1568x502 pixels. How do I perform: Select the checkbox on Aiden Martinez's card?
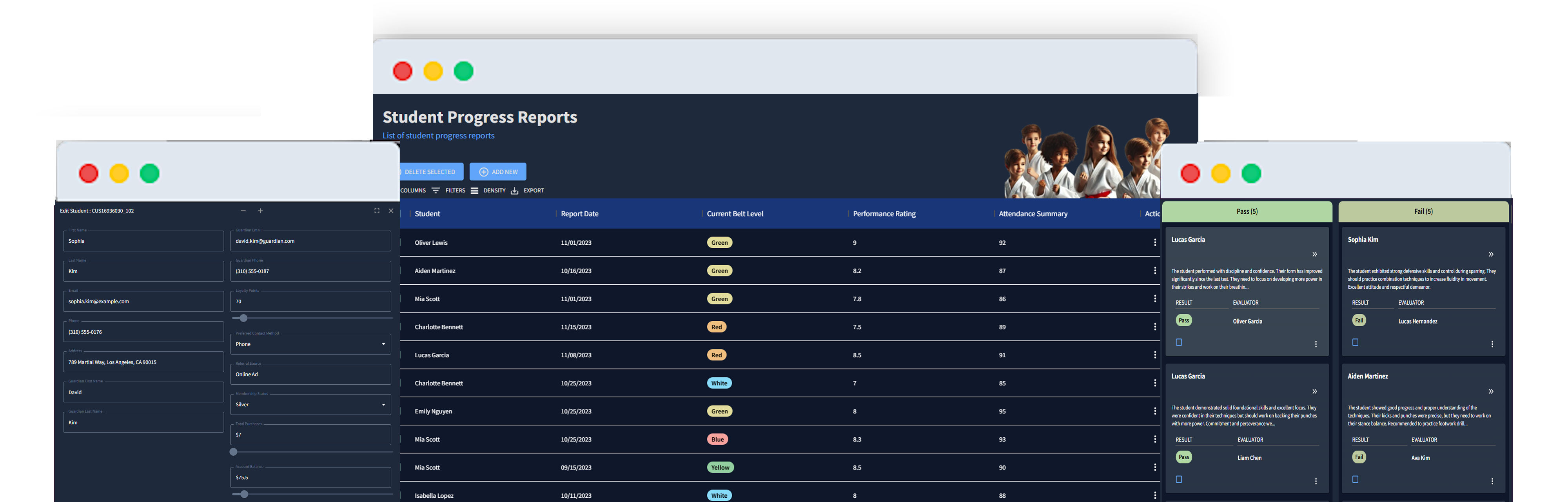tap(1354, 479)
